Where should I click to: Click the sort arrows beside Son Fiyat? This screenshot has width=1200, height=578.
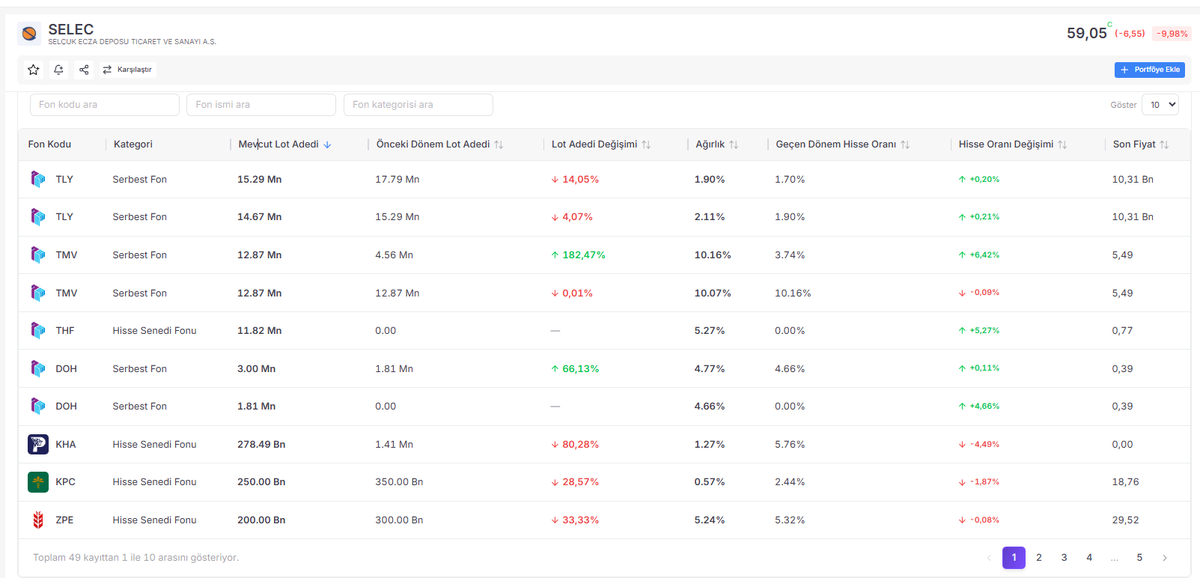[1164, 145]
